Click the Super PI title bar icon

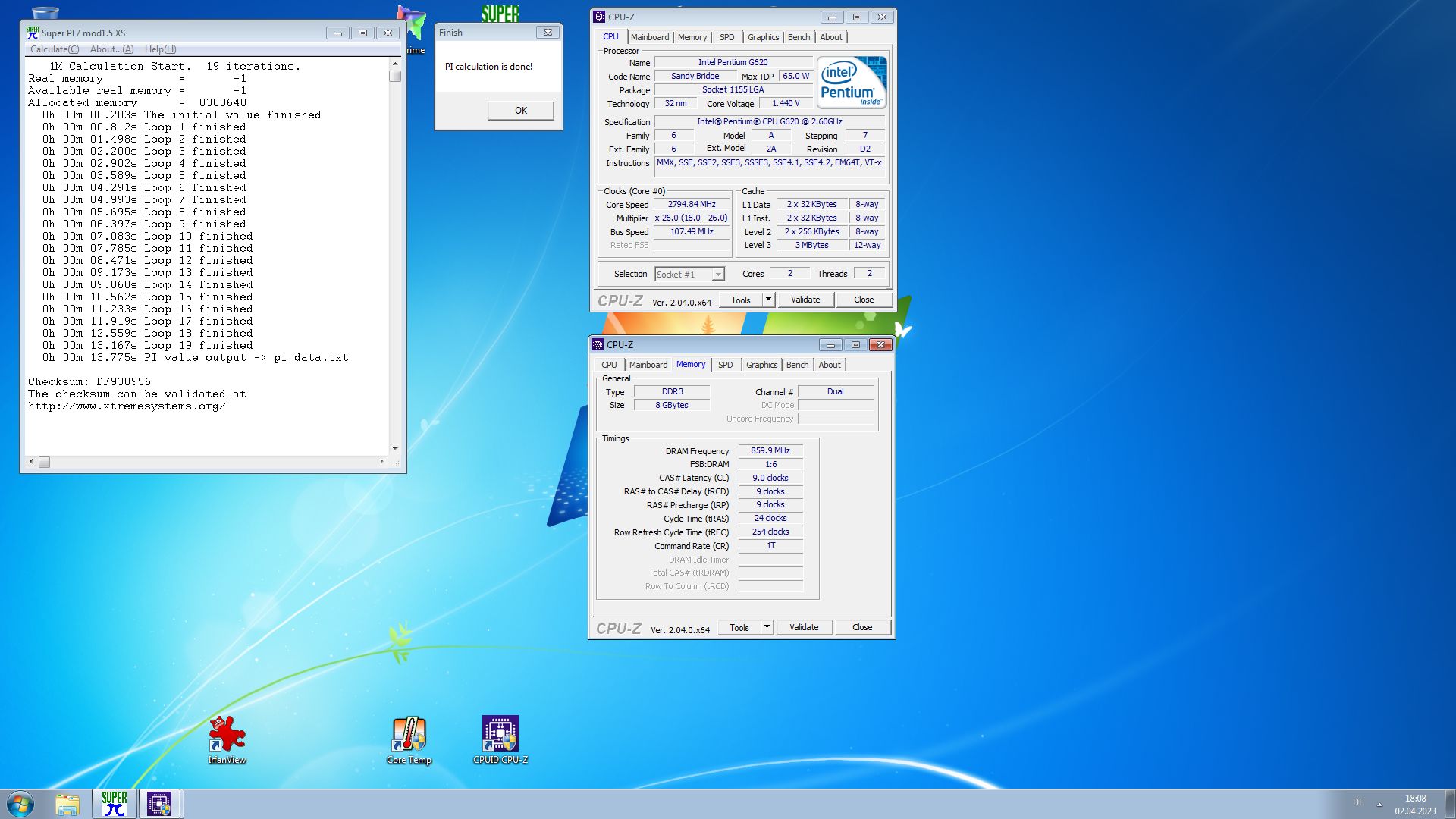[32, 33]
